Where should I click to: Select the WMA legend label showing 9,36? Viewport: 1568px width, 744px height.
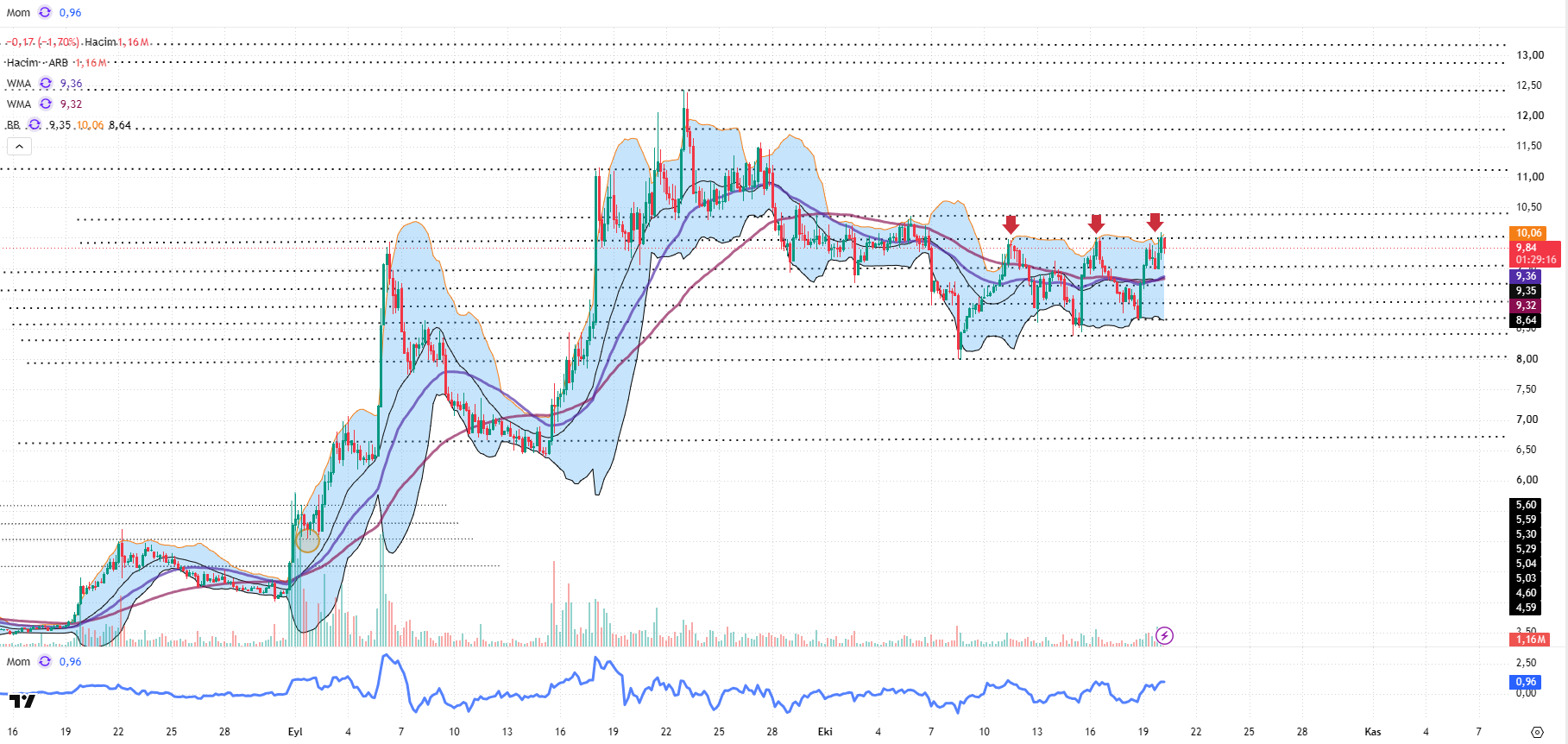tap(19, 84)
